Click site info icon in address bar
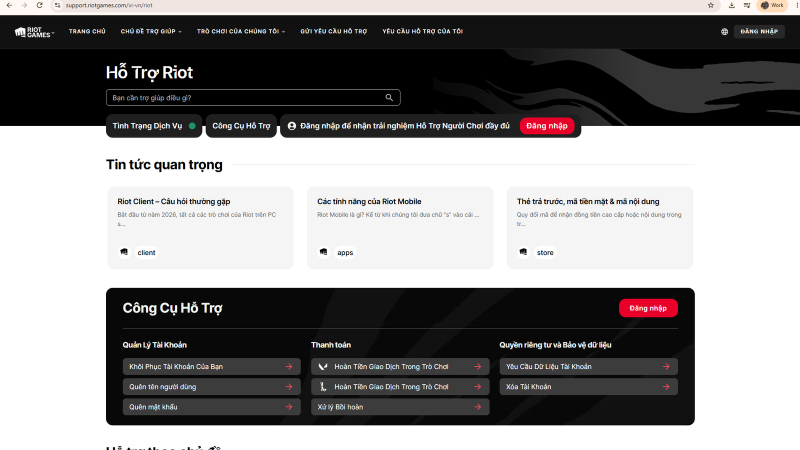This screenshot has width=800, height=450. point(58,5)
